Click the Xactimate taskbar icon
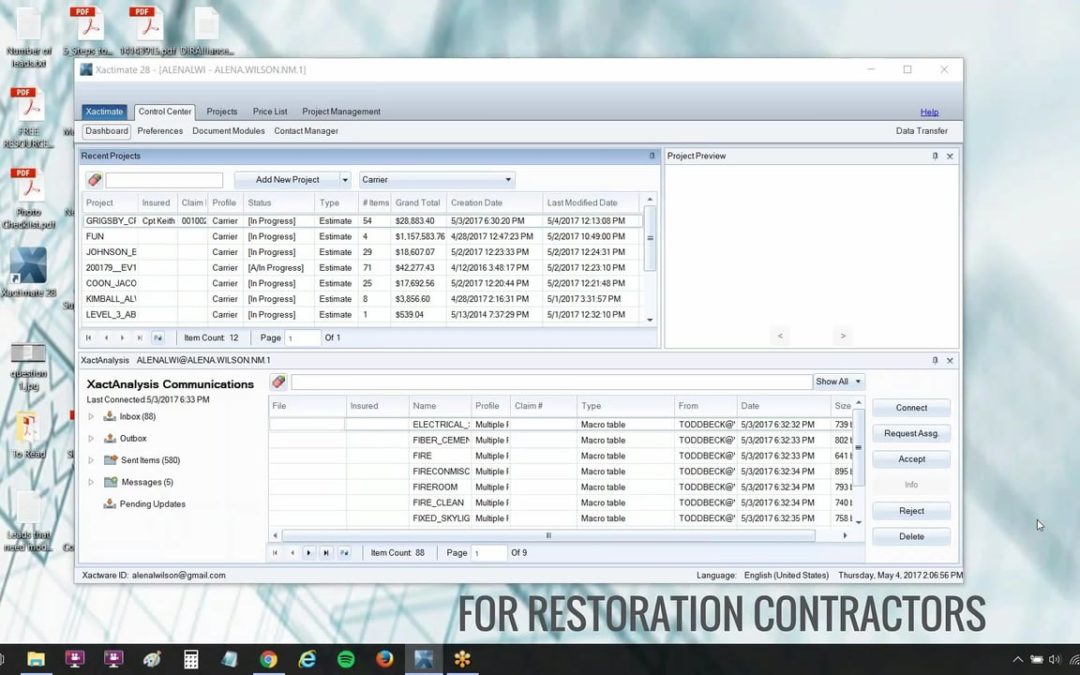The width and height of the screenshot is (1080, 675). click(x=423, y=659)
